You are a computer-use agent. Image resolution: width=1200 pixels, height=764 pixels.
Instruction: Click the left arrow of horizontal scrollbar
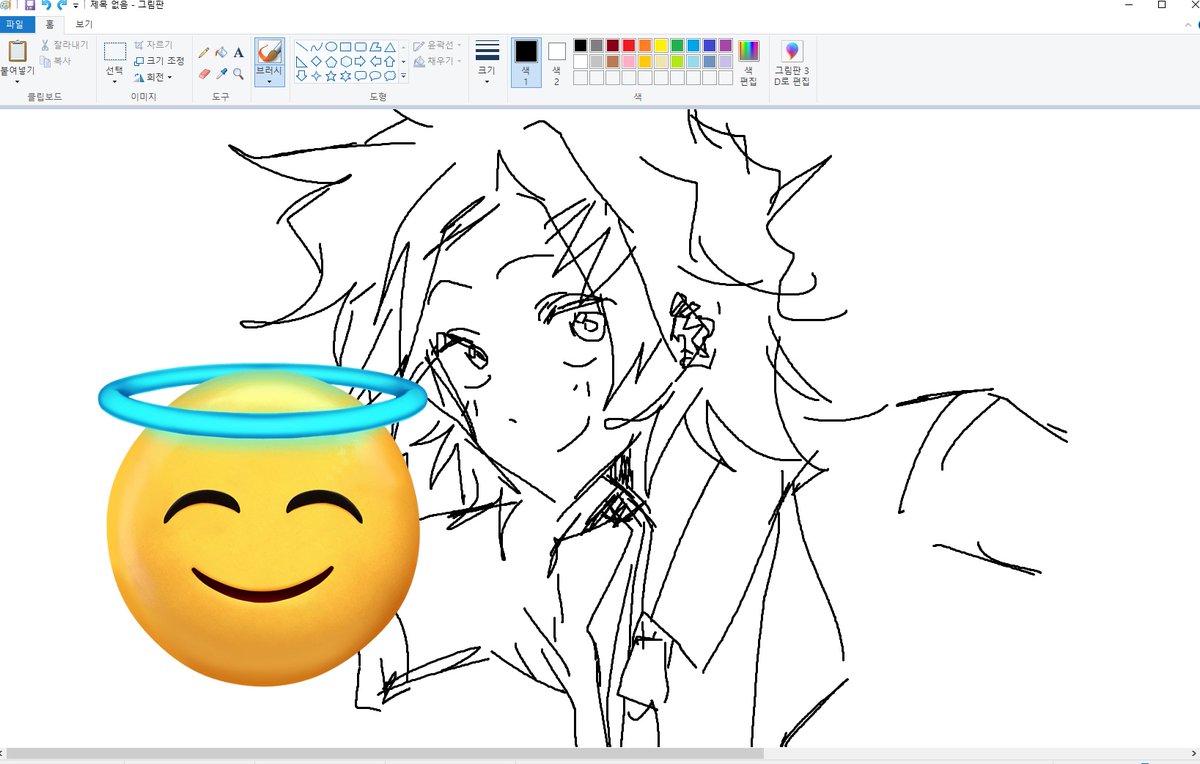(3, 753)
